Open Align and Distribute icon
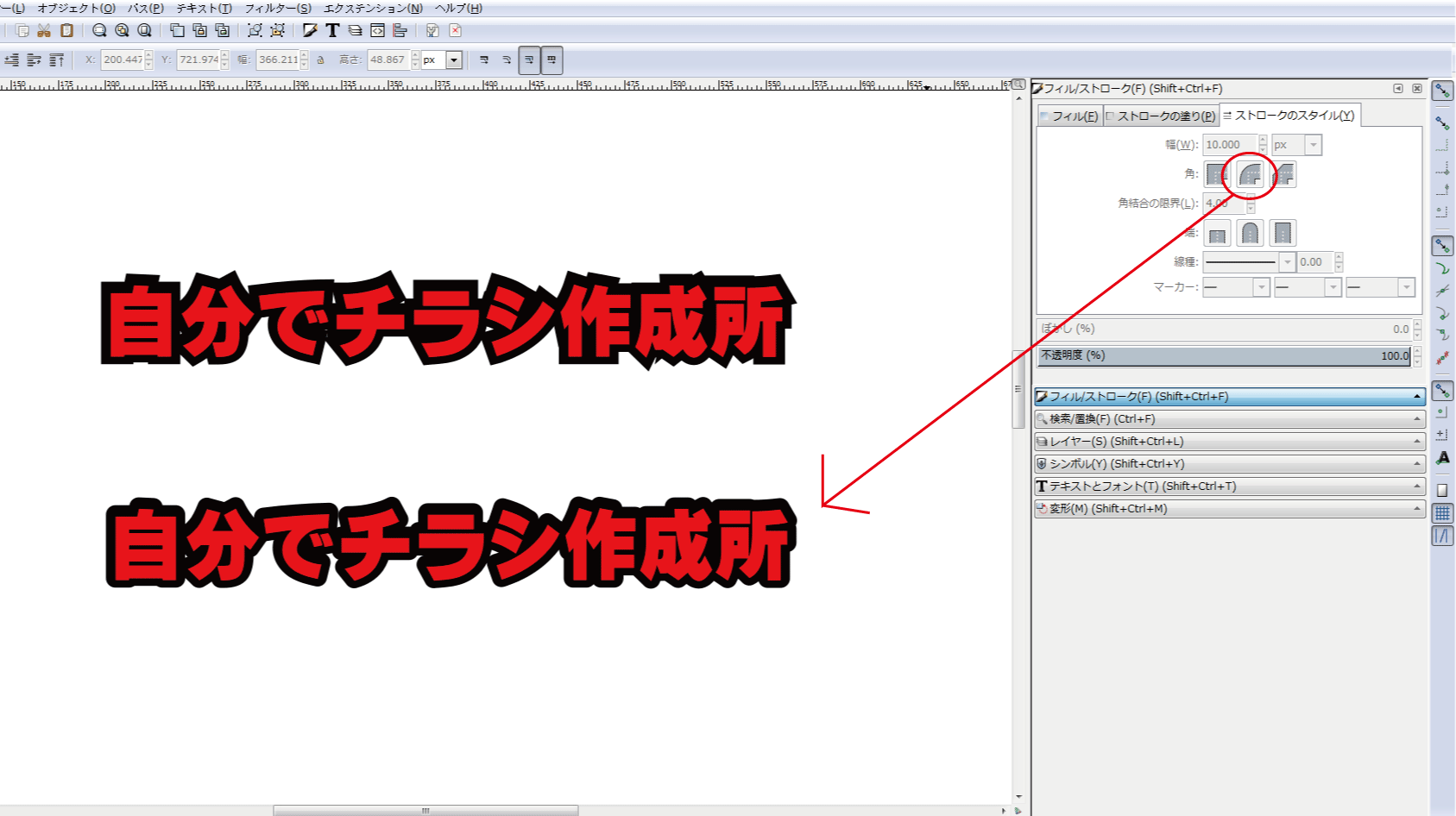 click(x=400, y=30)
